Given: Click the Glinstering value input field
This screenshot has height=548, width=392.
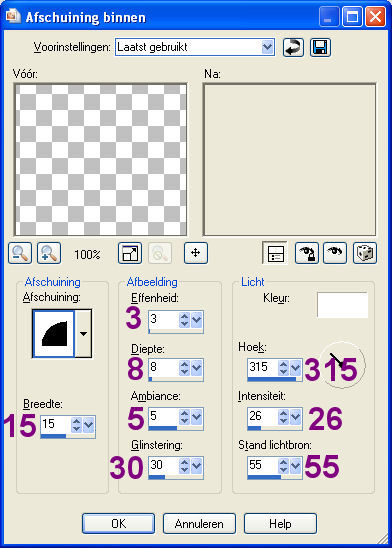Looking at the screenshot, I should (x=163, y=465).
